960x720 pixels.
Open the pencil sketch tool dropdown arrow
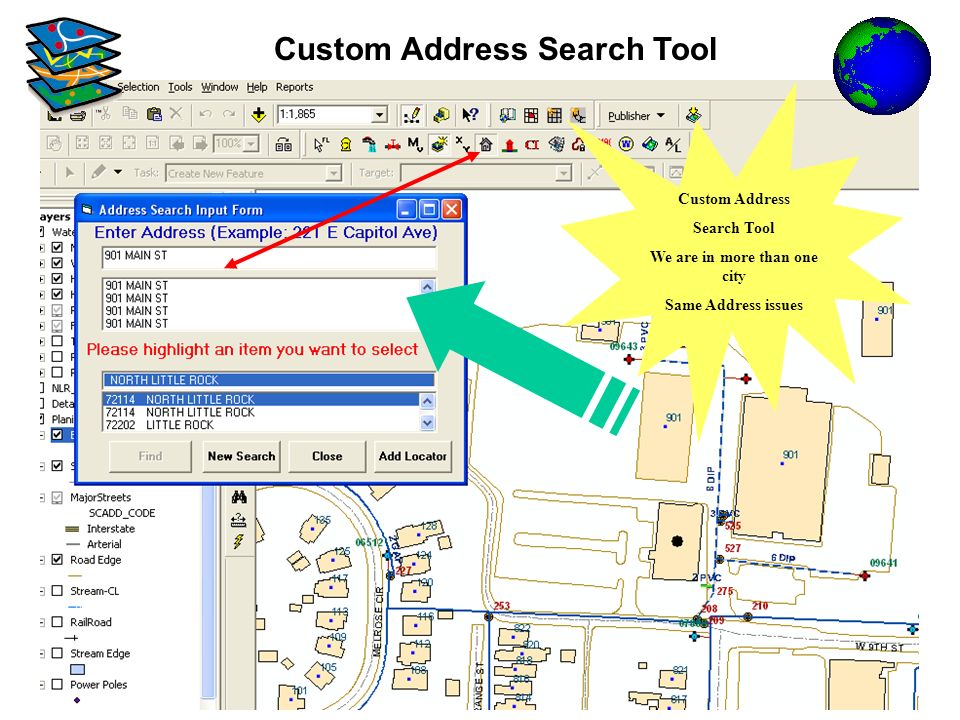point(118,172)
